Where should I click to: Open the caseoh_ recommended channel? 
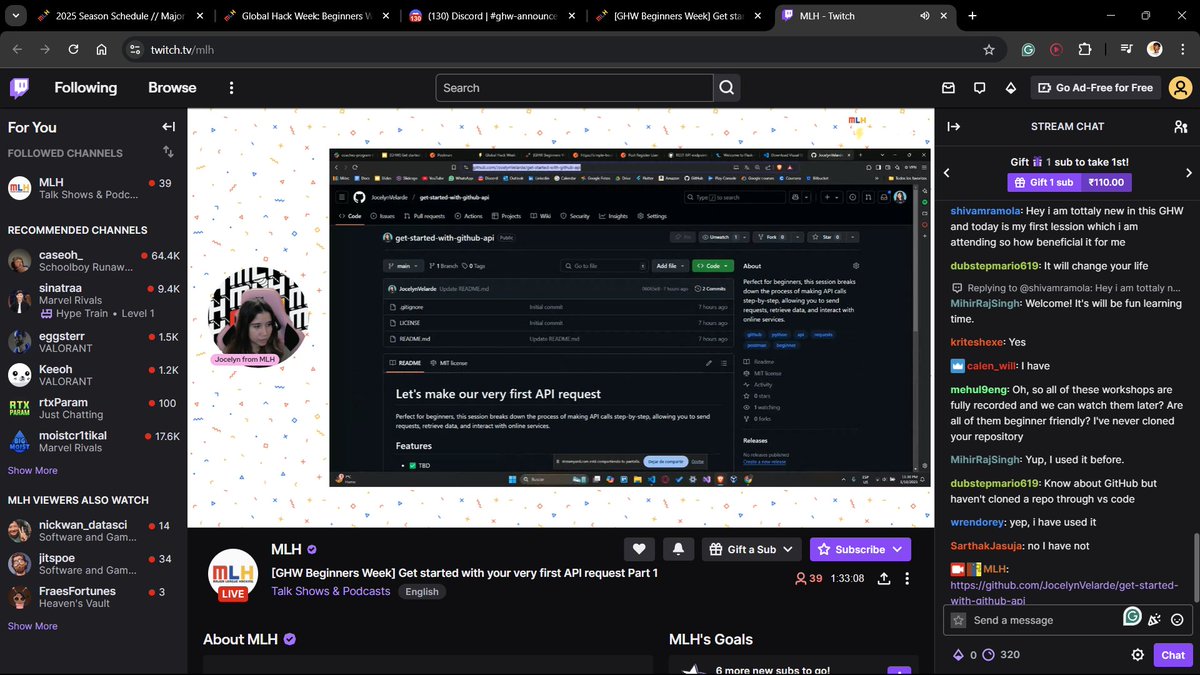(93, 261)
